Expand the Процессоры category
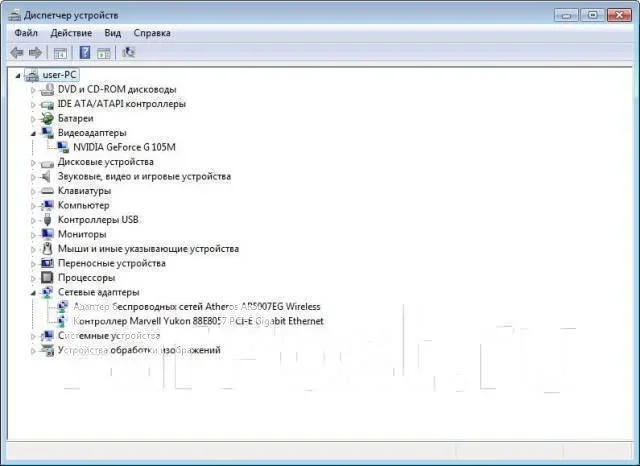640x466 pixels. (33, 278)
